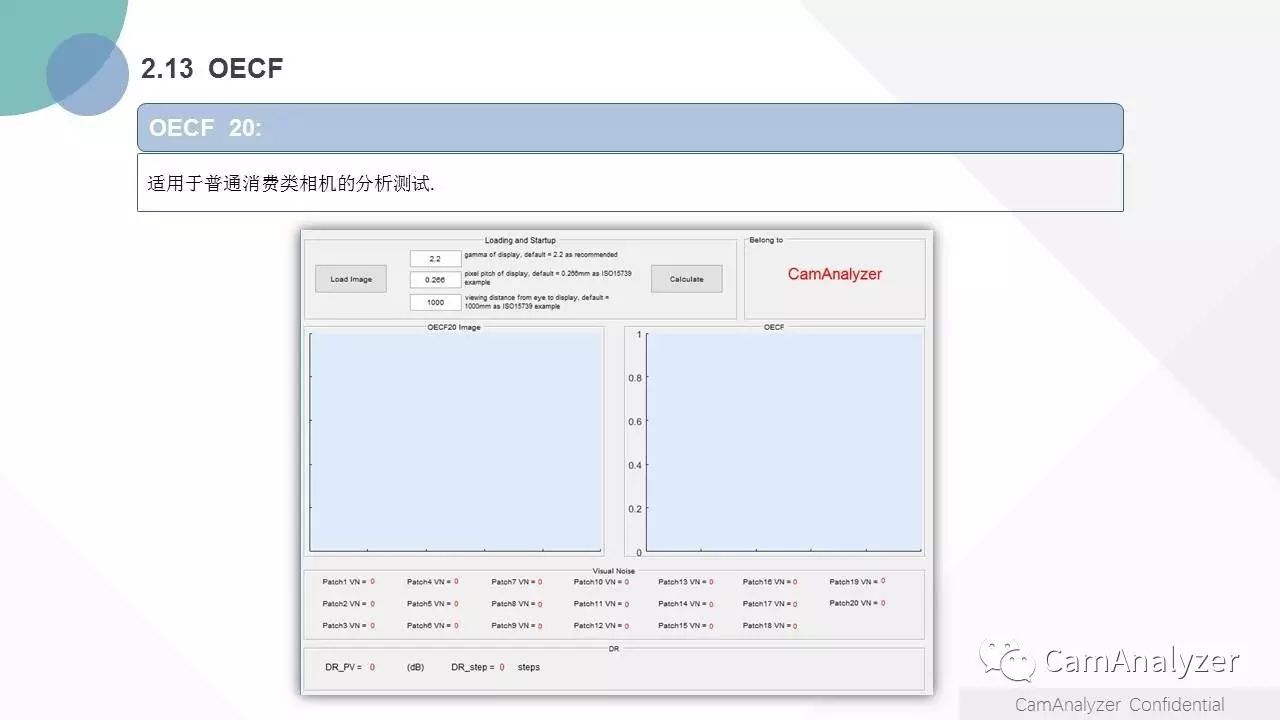Image resolution: width=1280 pixels, height=720 pixels.
Task: Select the Patch15 VN value
Action: click(711, 626)
